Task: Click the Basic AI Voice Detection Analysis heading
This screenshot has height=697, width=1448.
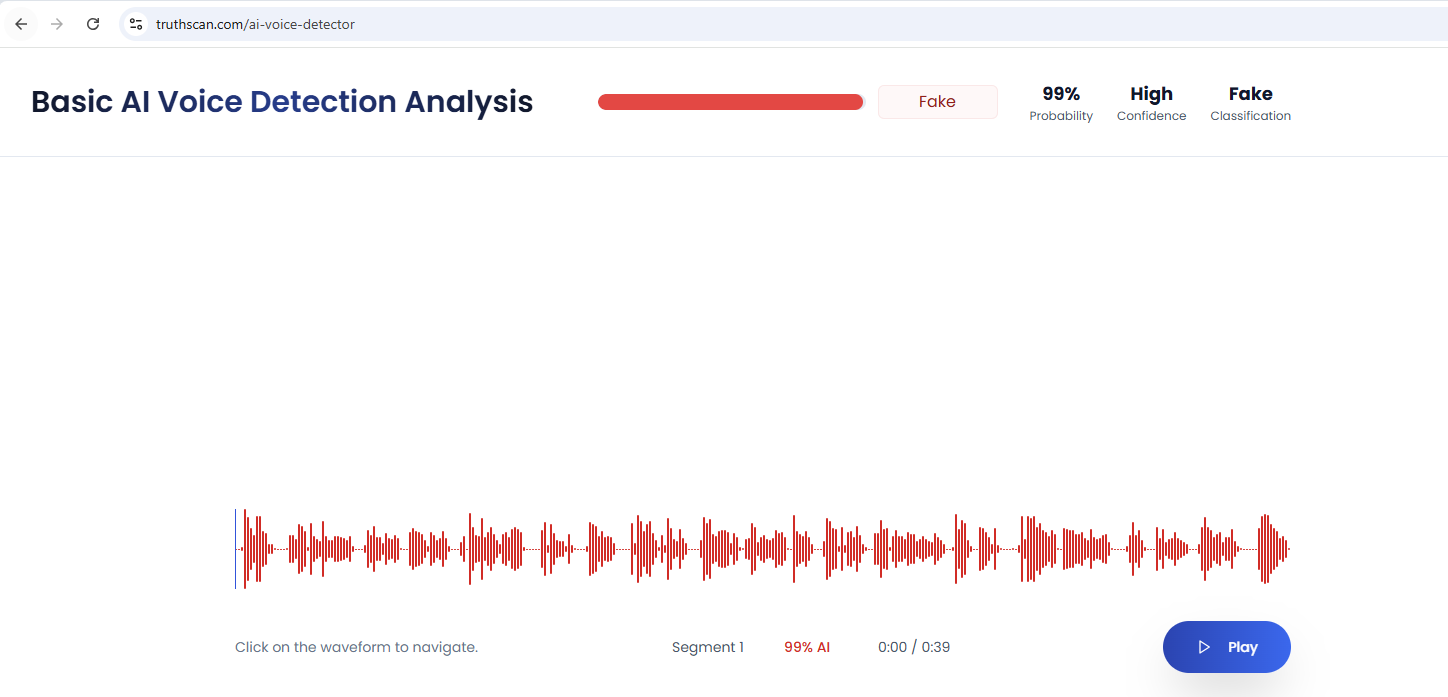Action: click(x=282, y=102)
